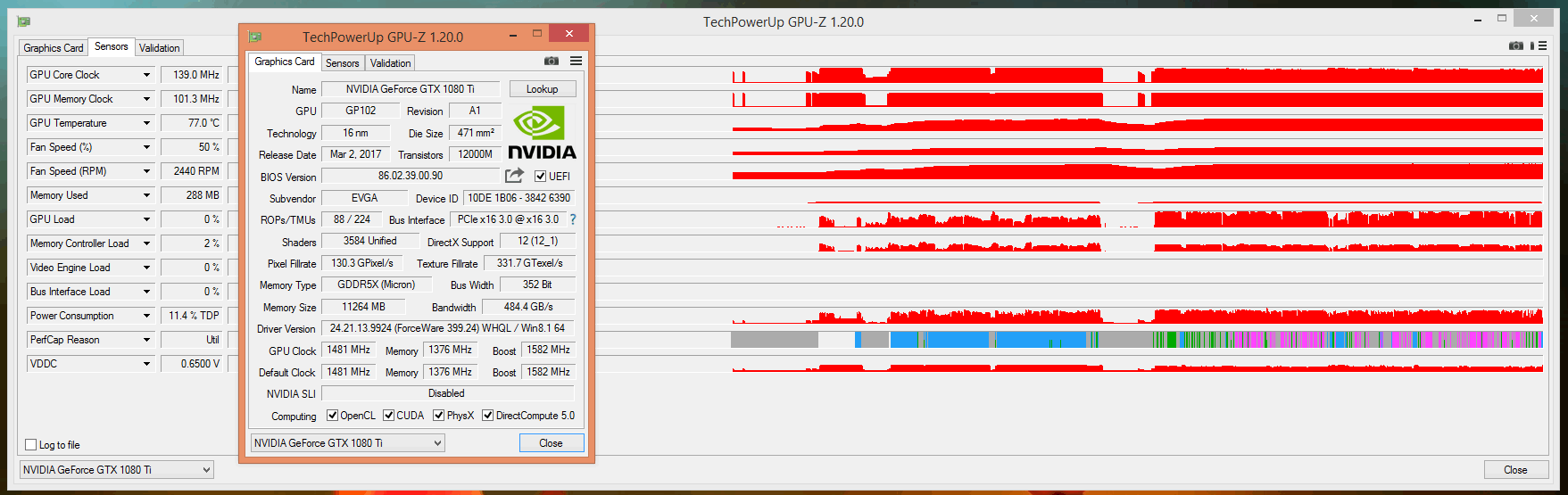1568x495 pixels.
Task: Click the Driver Version field
Action: tap(447, 328)
